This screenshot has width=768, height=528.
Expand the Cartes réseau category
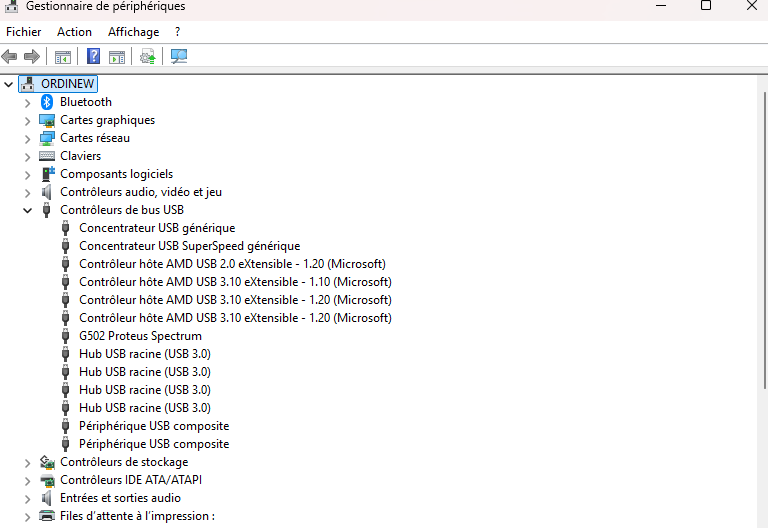pyautogui.click(x=27, y=139)
